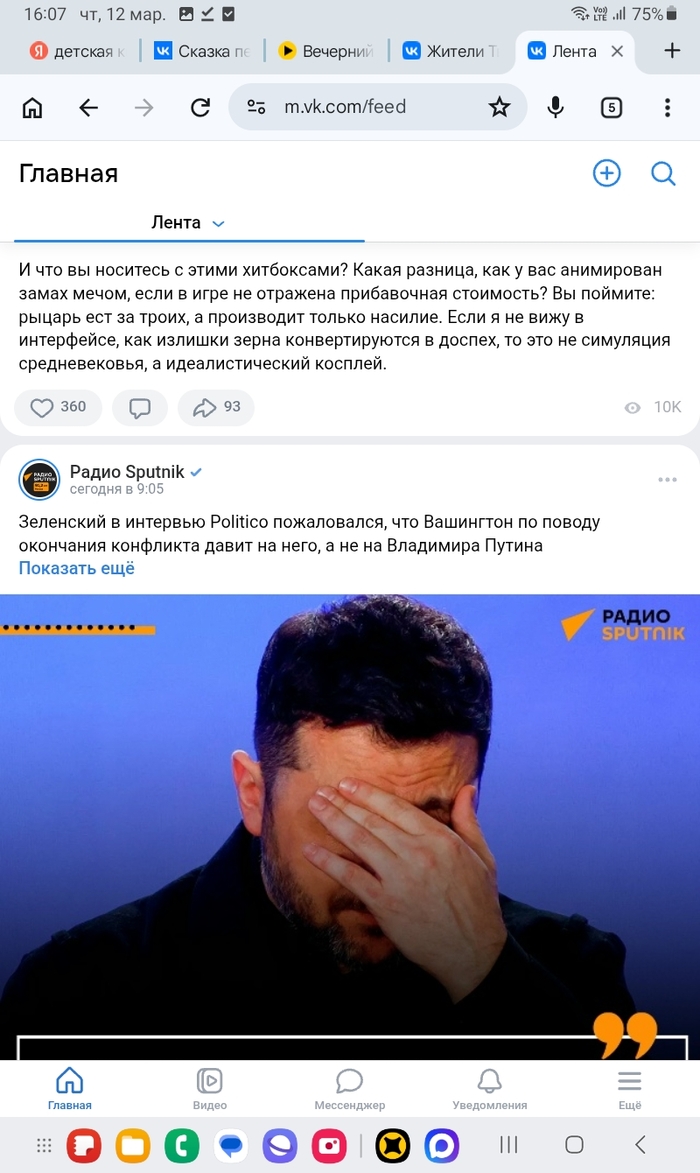Open comments on the hitbox post
This screenshot has height=1173, width=700.
[x=140, y=407]
